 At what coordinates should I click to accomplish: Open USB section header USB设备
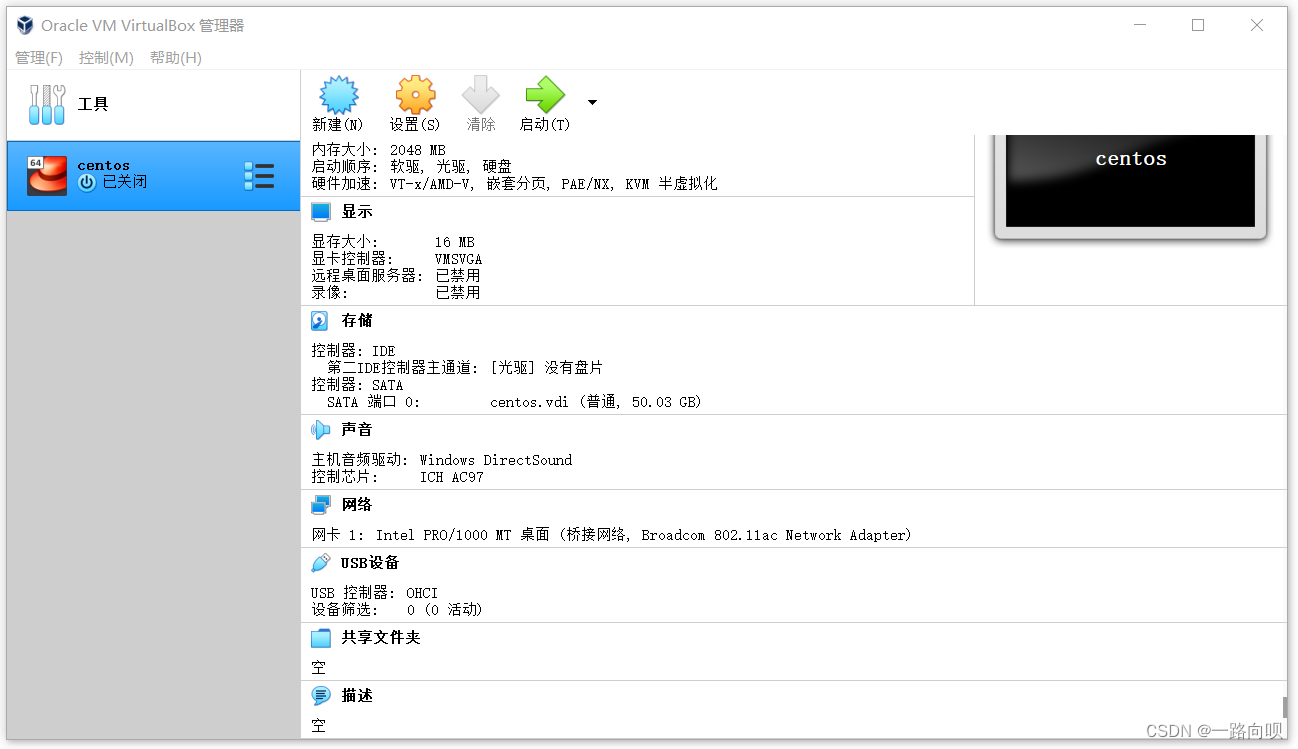370,563
